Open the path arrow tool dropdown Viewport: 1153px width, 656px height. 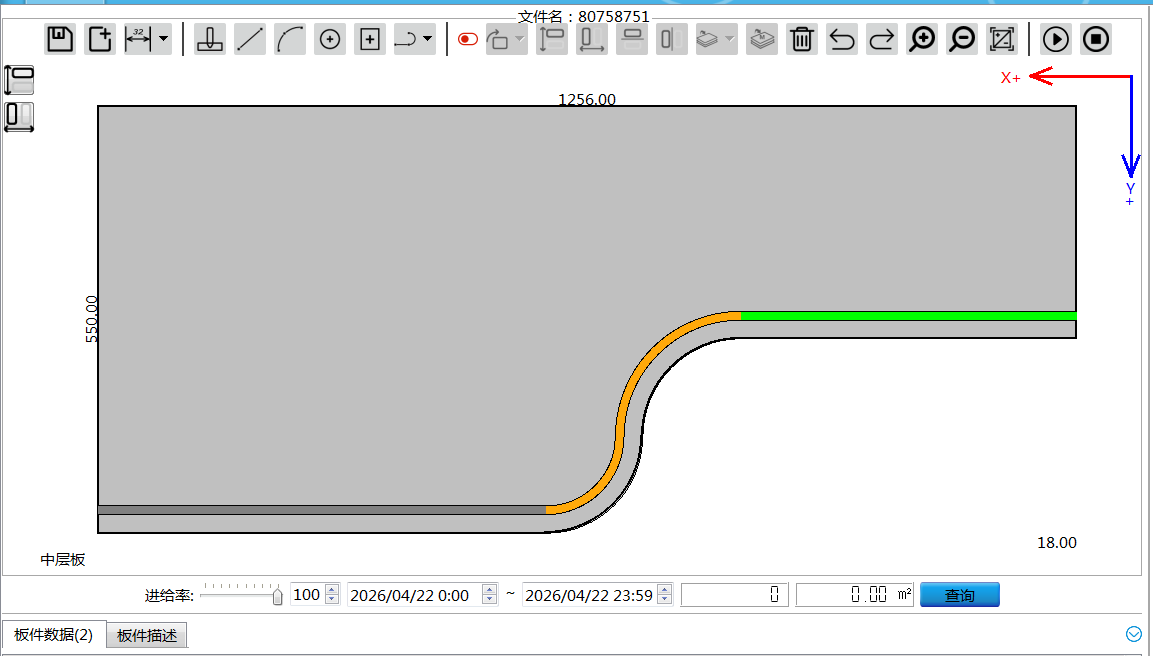pyautogui.click(x=427, y=39)
